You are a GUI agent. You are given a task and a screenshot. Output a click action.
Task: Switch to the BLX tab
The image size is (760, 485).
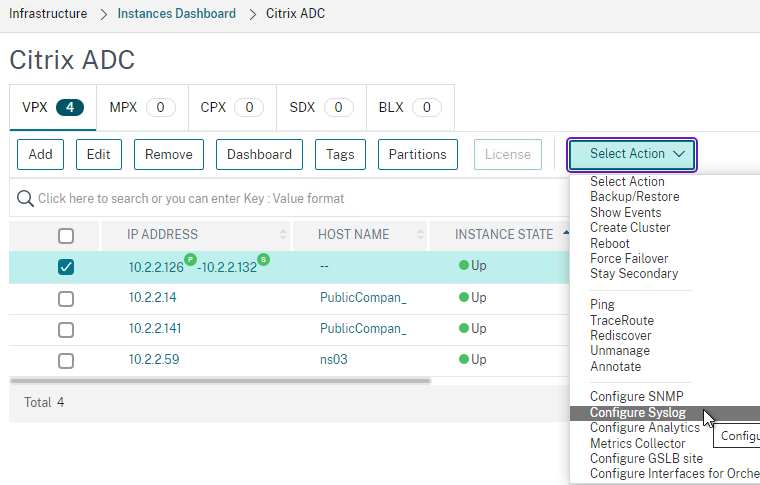tap(410, 107)
